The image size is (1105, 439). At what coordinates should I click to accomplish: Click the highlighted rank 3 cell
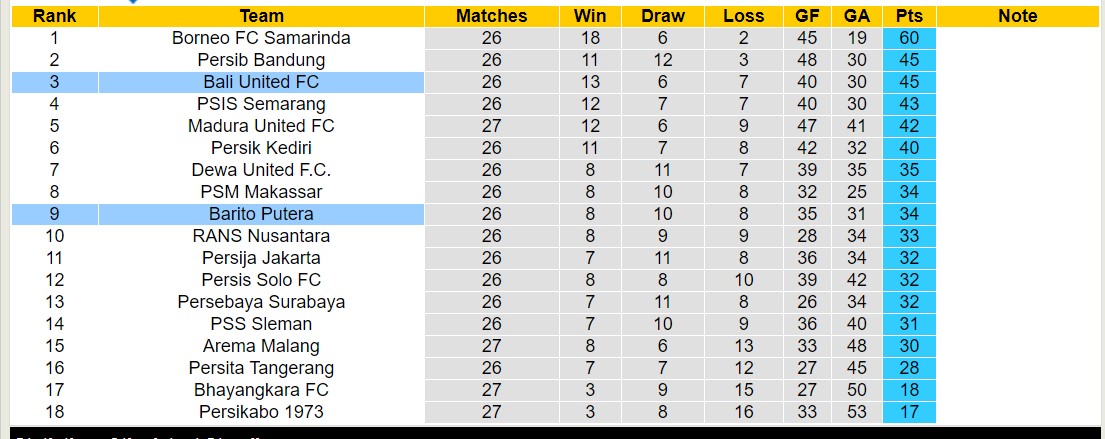[x=54, y=82]
